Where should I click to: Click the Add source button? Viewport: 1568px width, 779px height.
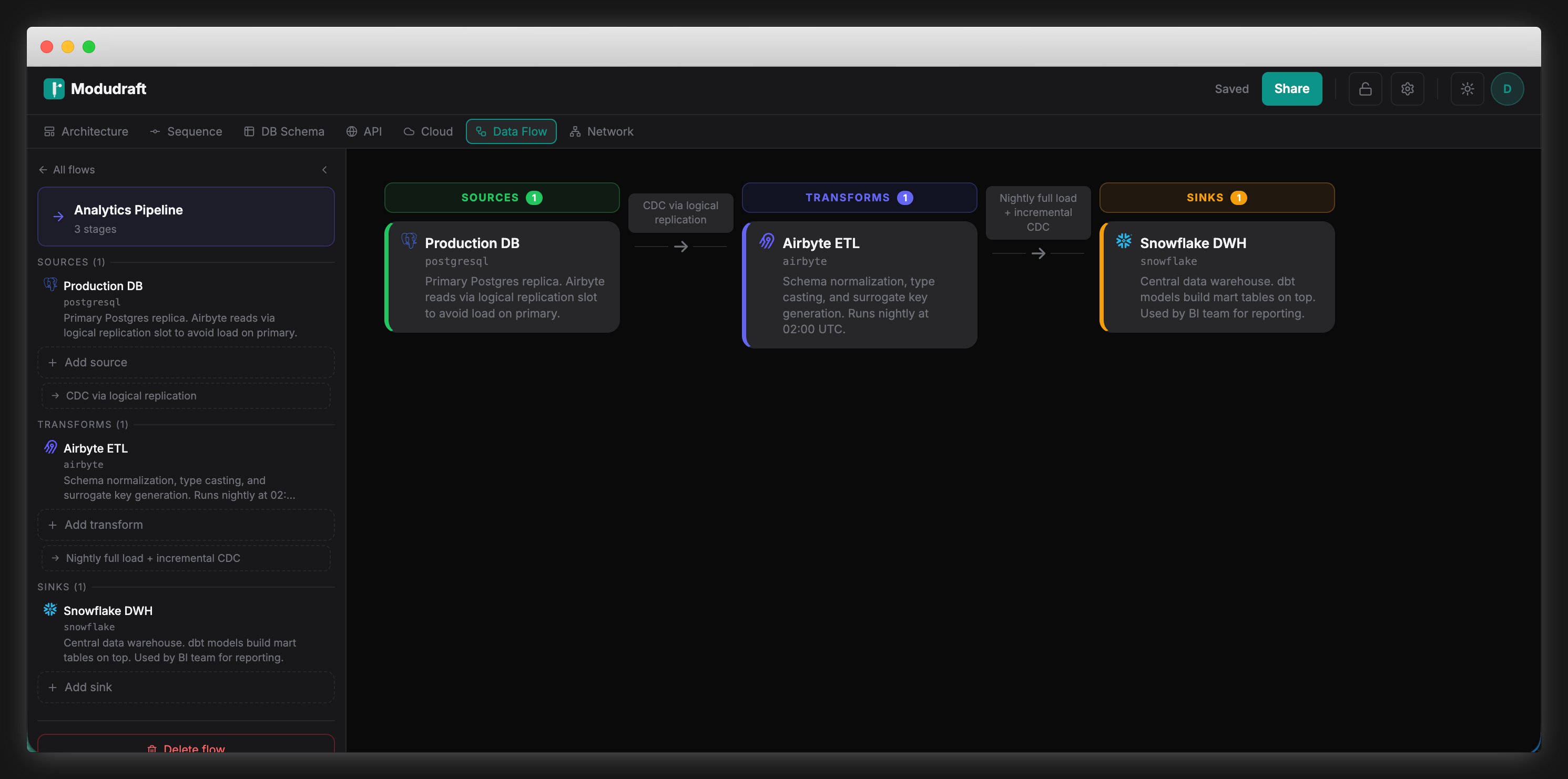(186, 363)
